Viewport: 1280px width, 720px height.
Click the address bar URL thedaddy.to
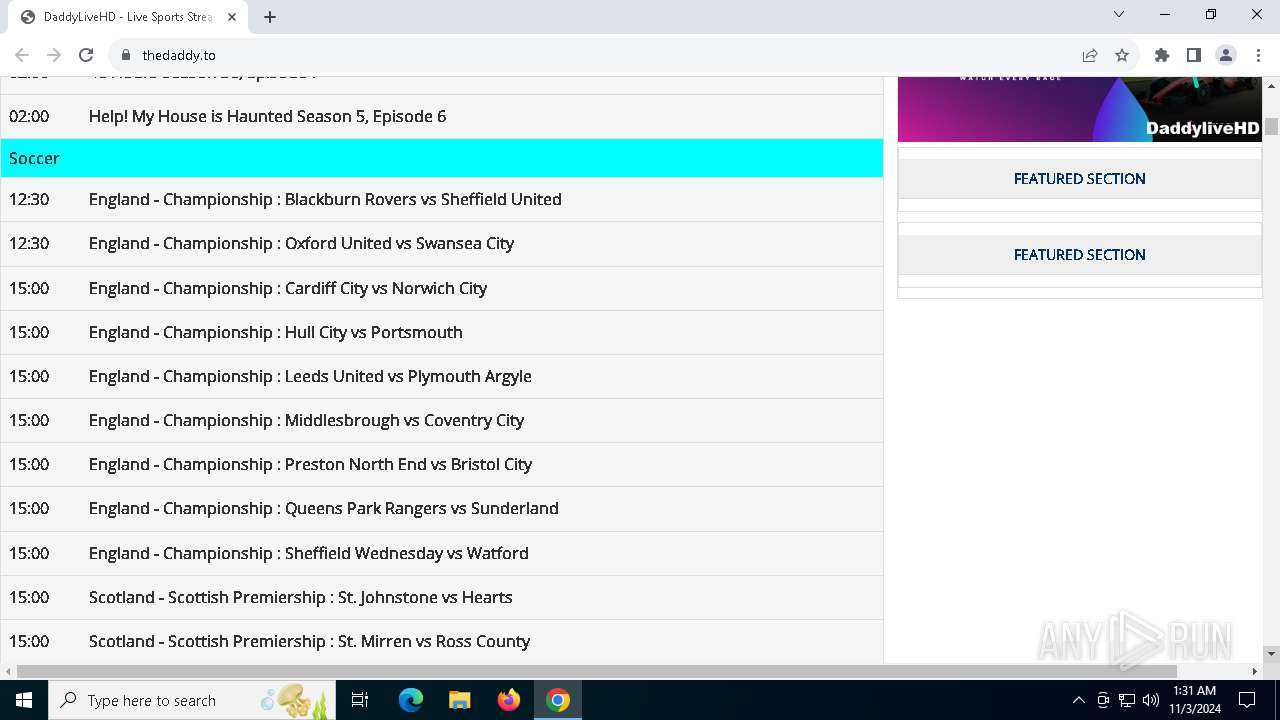(179, 55)
